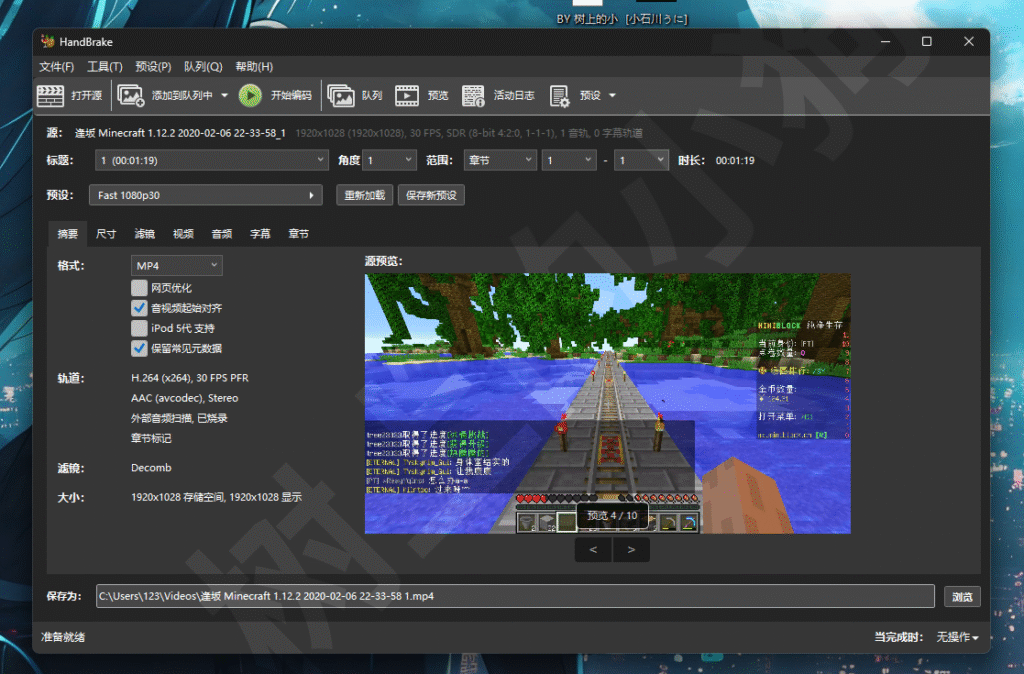Open the 预设(P) menu
The height and width of the screenshot is (674, 1024).
pyautogui.click(x=153, y=67)
